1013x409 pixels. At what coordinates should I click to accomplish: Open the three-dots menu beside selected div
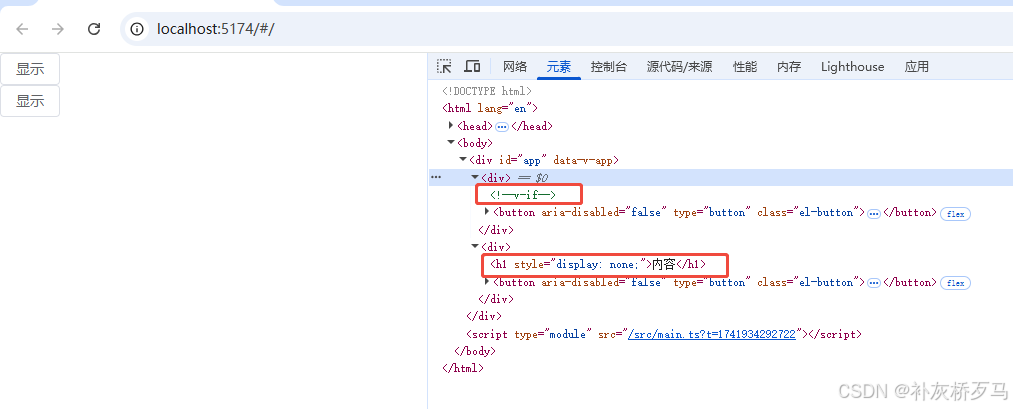437,177
